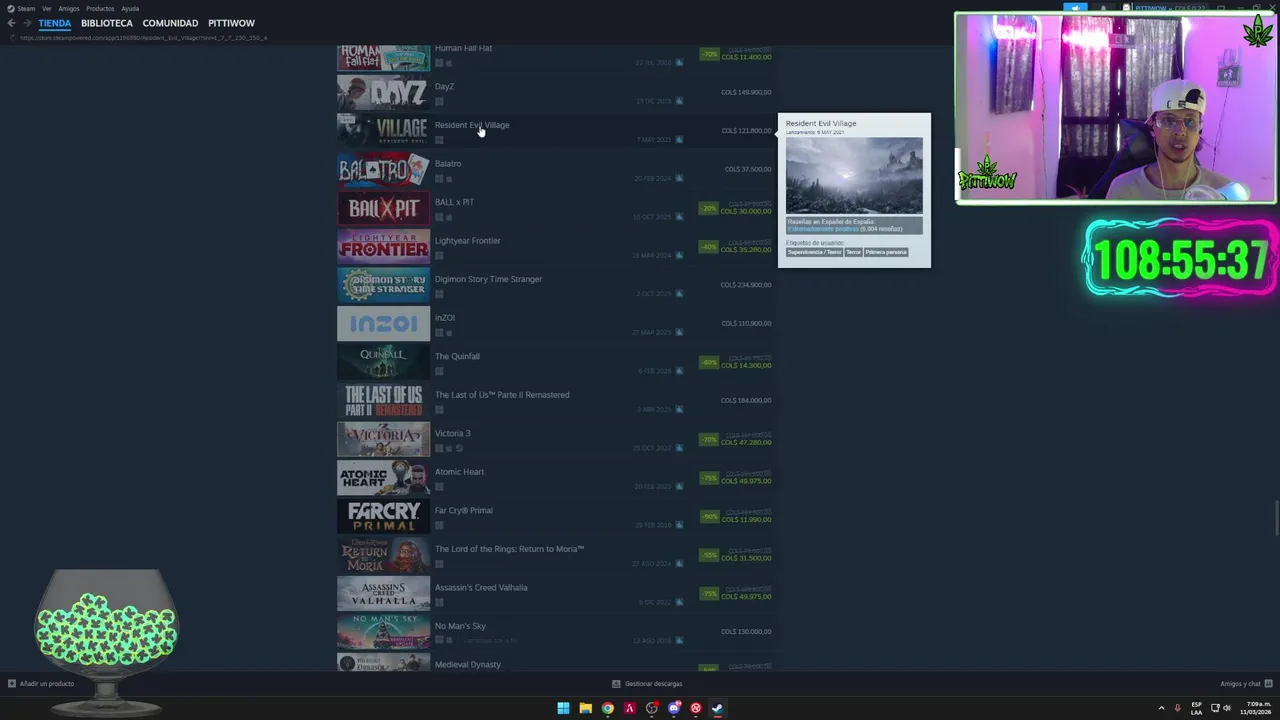The image size is (1280, 720).
Task: Click the ESP LAA language indicator
Action: click(x=1196, y=708)
